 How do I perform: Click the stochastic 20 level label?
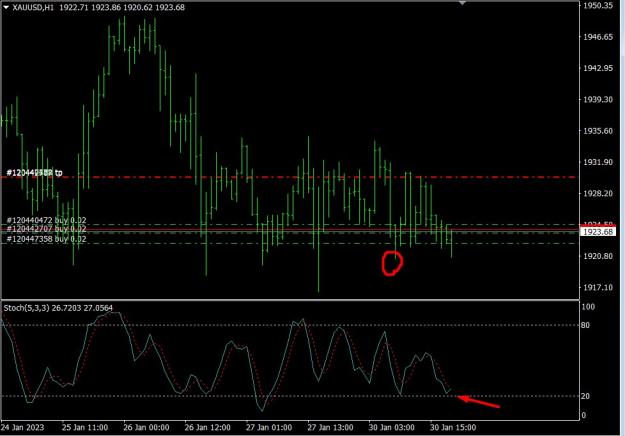[x=585, y=396]
